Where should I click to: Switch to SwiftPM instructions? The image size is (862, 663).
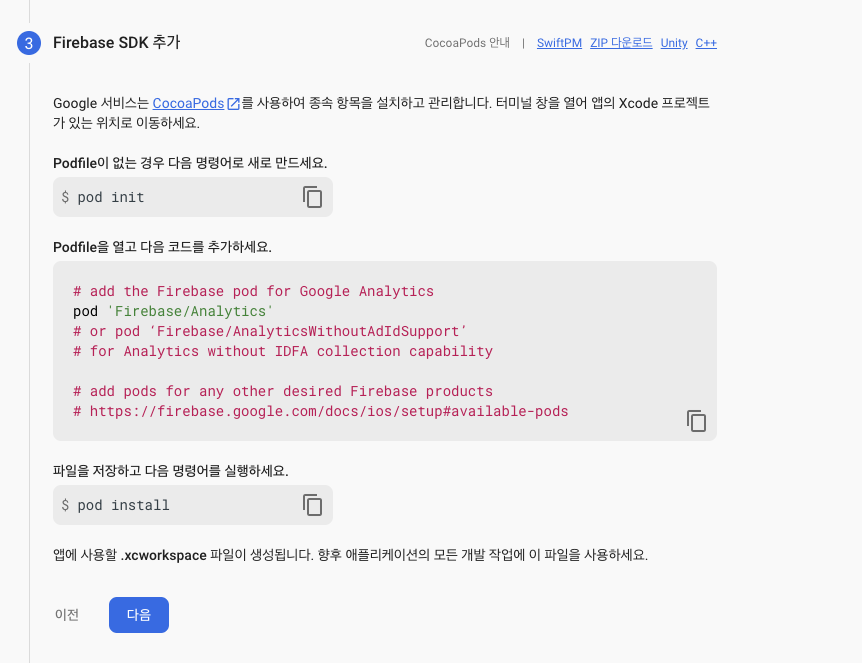[x=559, y=43]
